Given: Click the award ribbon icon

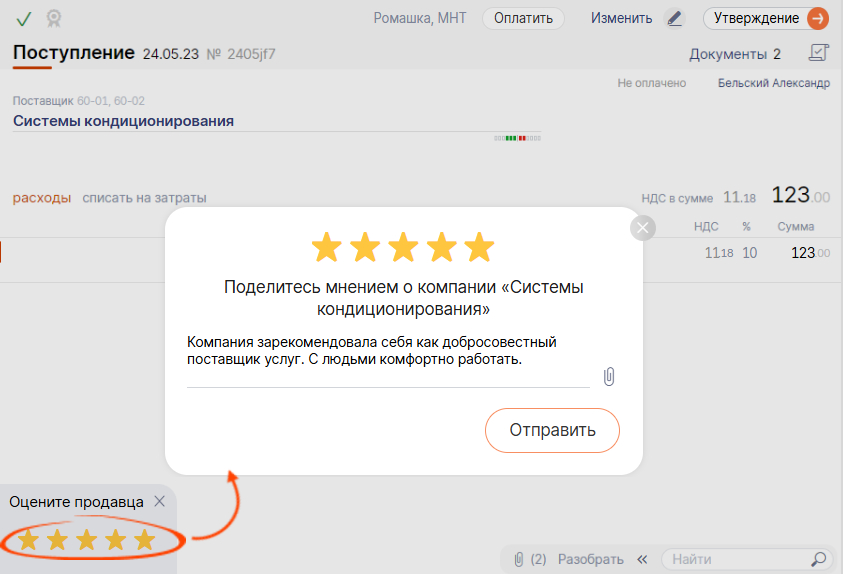Looking at the screenshot, I should tap(53, 18).
